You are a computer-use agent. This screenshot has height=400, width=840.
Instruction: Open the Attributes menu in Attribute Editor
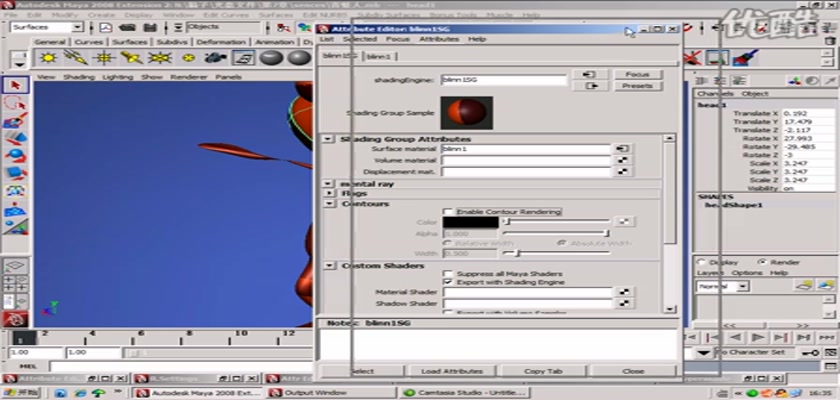point(439,39)
